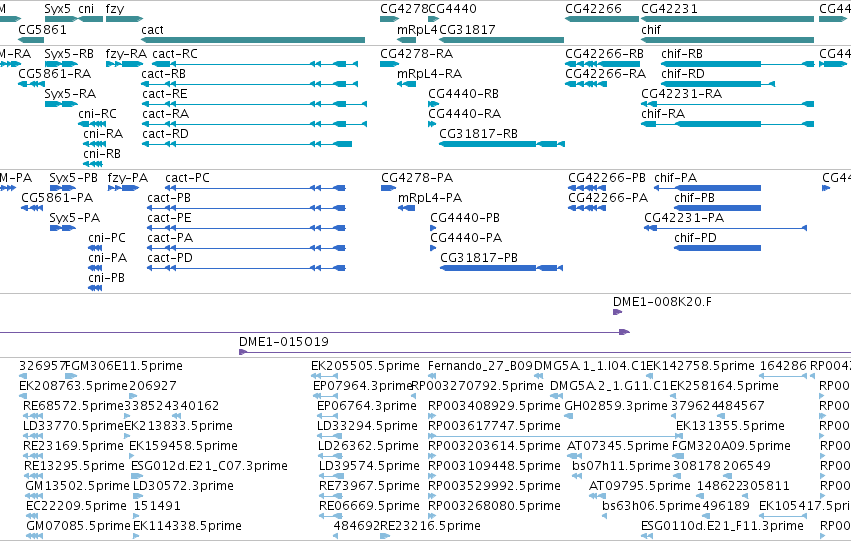The image size is (851, 541).
Task: Select transcript cact-RC
Action: 255,64
